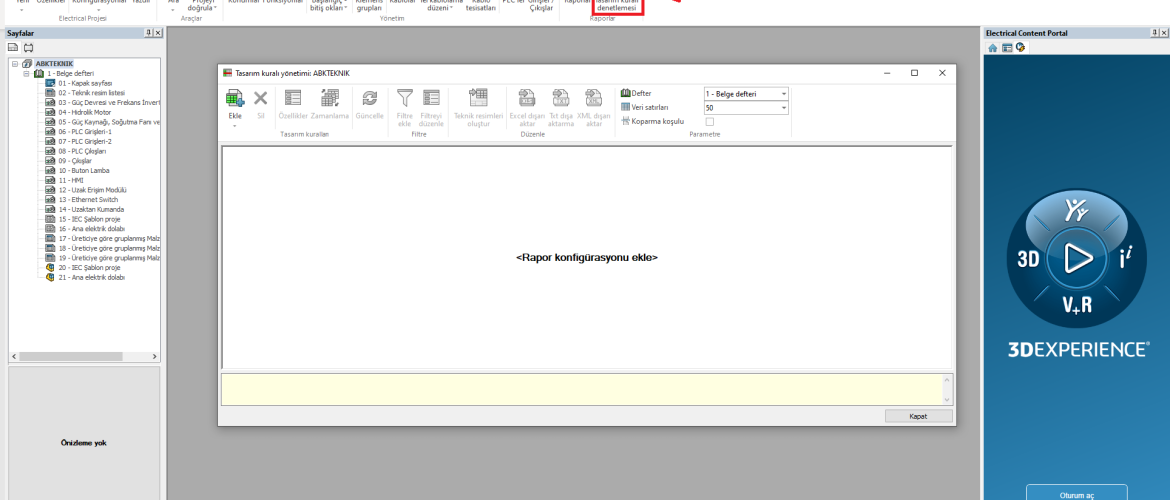Select page 01 - Kapak sayfası

click(x=85, y=84)
